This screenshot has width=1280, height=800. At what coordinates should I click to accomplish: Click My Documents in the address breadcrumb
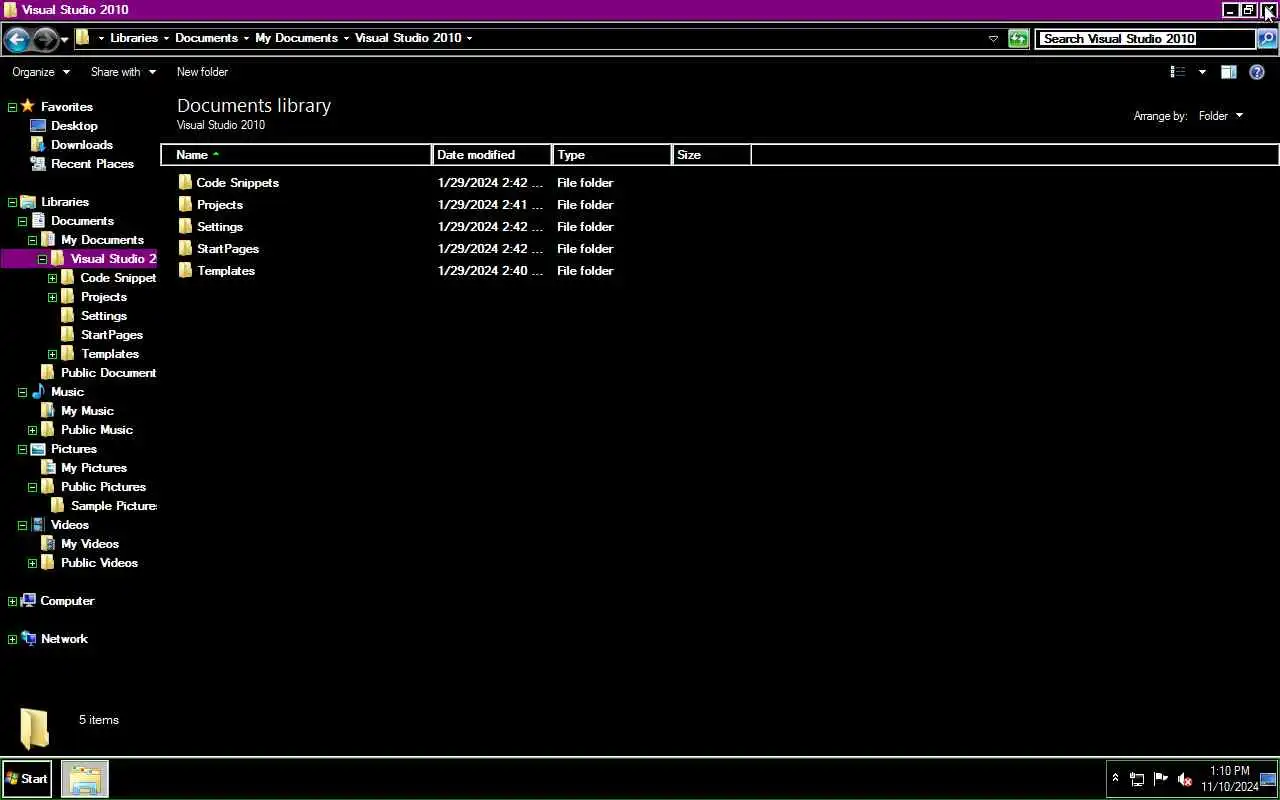[x=296, y=38]
